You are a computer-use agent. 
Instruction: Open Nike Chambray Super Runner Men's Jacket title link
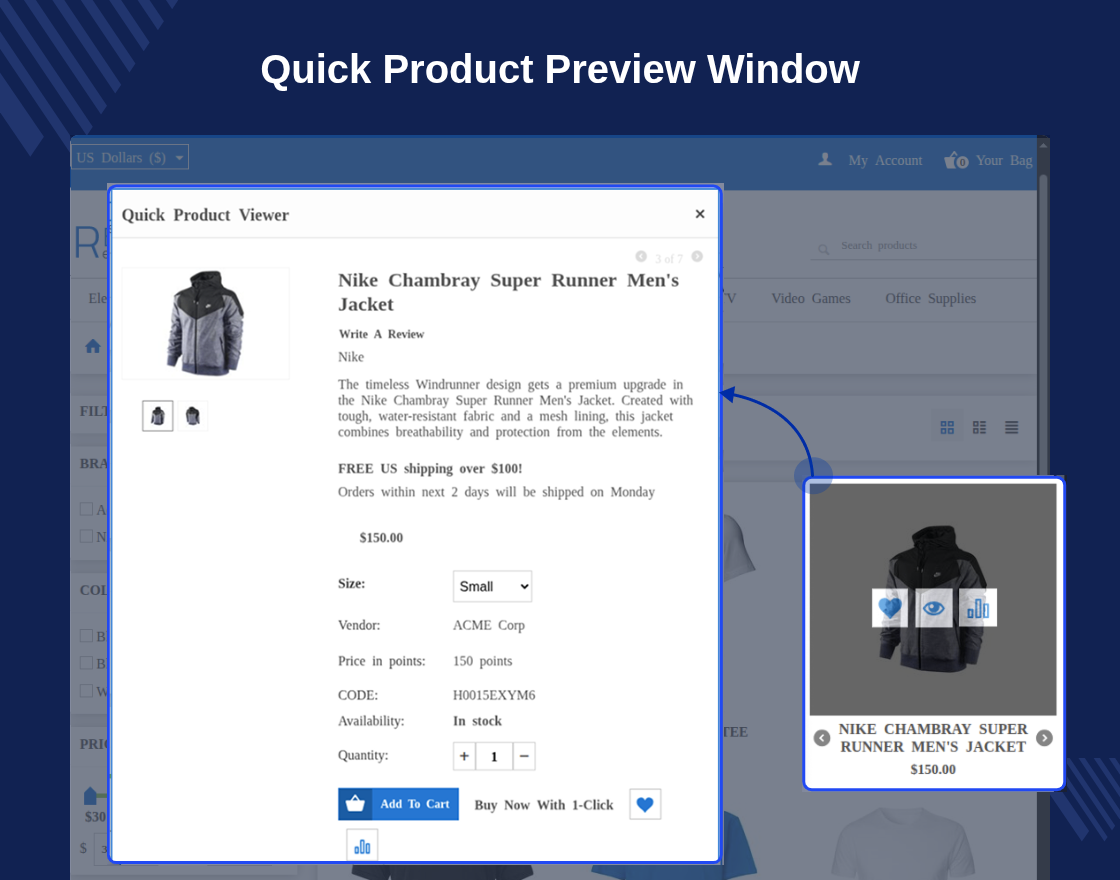click(x=933, y=738)
